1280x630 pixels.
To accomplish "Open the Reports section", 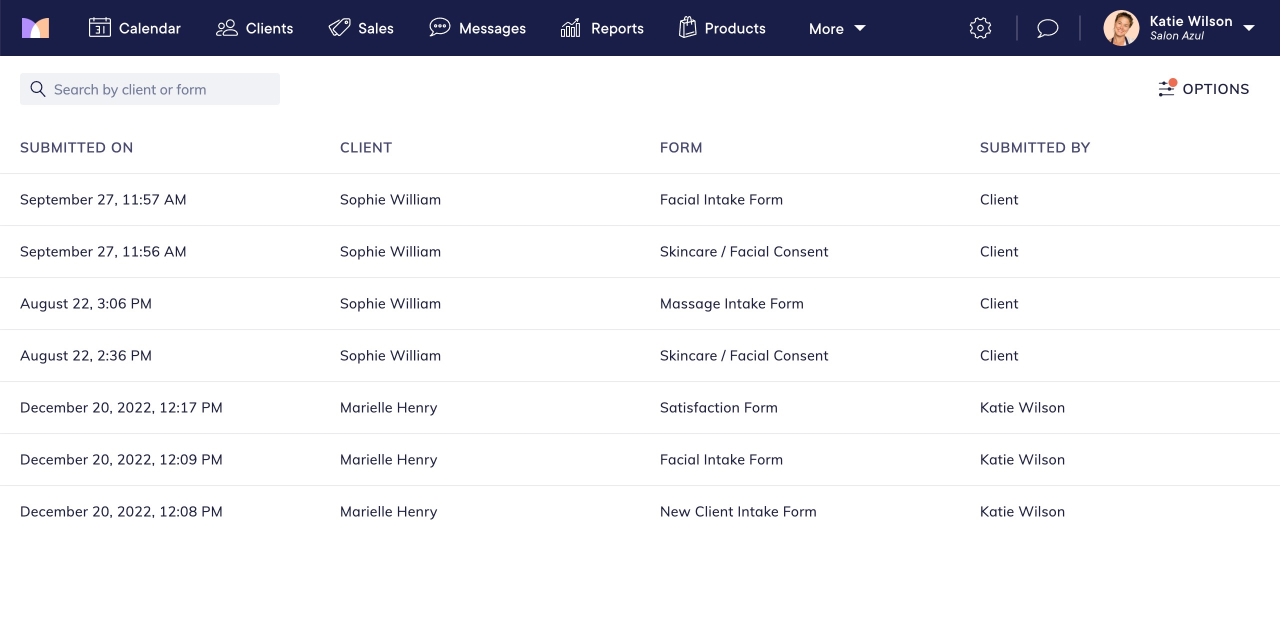I will [x=602, y=28].
